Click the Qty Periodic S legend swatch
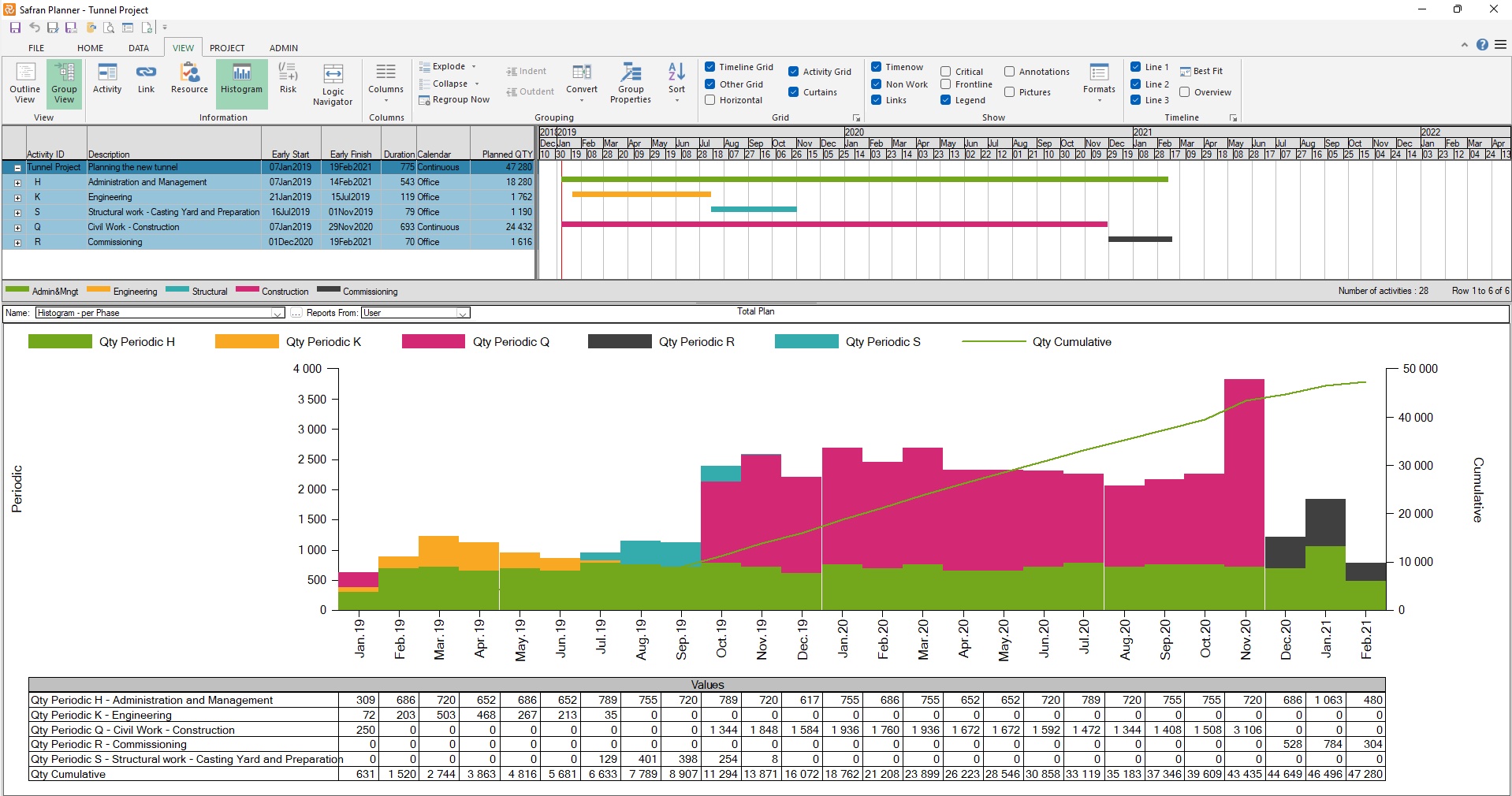This screenshot has height=796, width=1512. point(806,341)
